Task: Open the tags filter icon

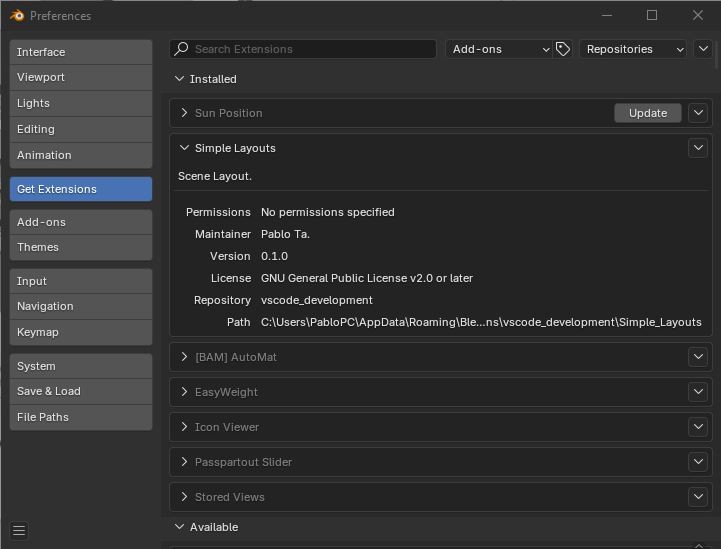Action: tap(563, 49)
